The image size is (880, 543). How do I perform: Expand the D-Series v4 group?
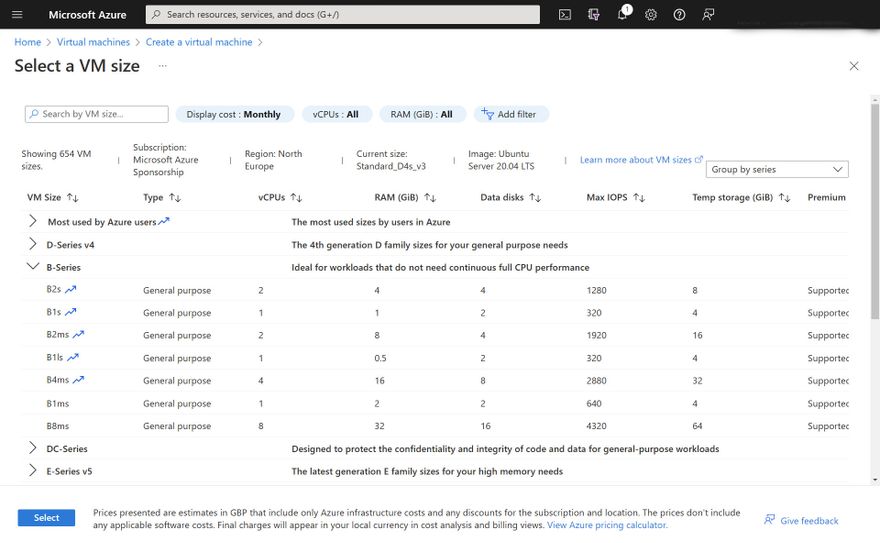33,244
